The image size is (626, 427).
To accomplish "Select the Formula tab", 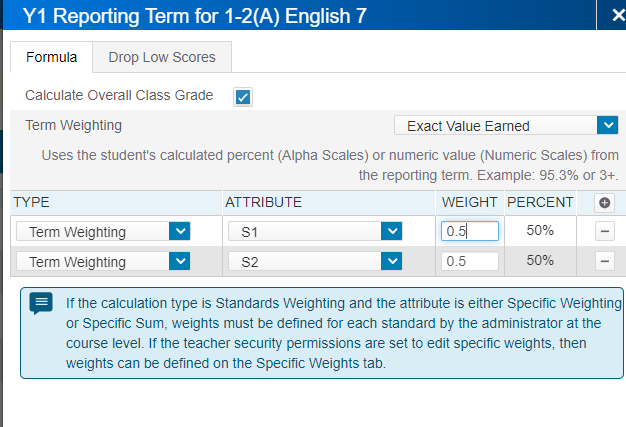I will click(x=51, y=57).
